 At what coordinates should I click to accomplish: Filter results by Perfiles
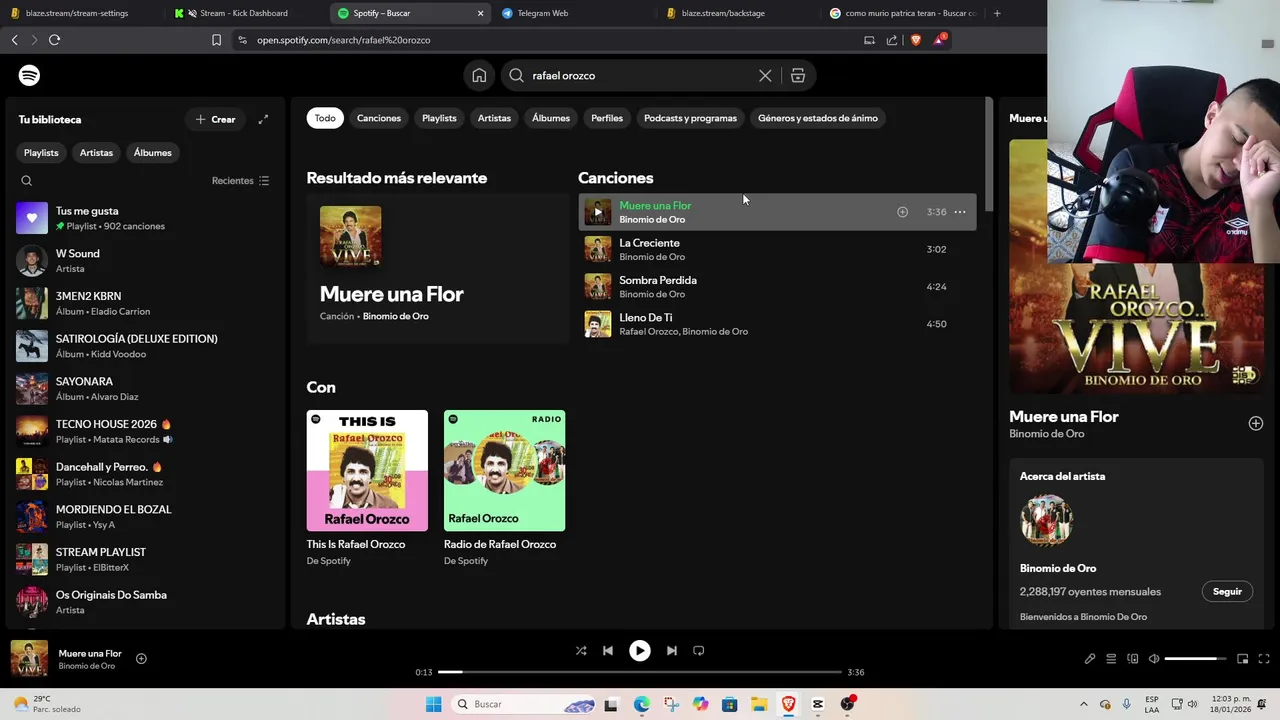[607, 118]
